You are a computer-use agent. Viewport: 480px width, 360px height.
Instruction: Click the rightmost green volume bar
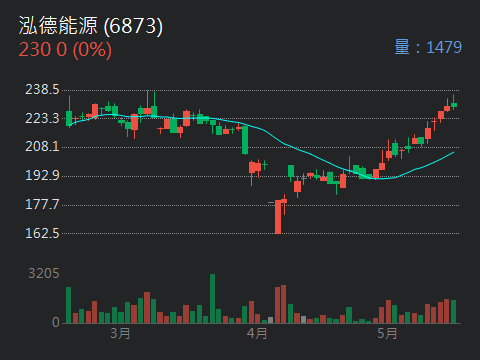coord(453,312)
